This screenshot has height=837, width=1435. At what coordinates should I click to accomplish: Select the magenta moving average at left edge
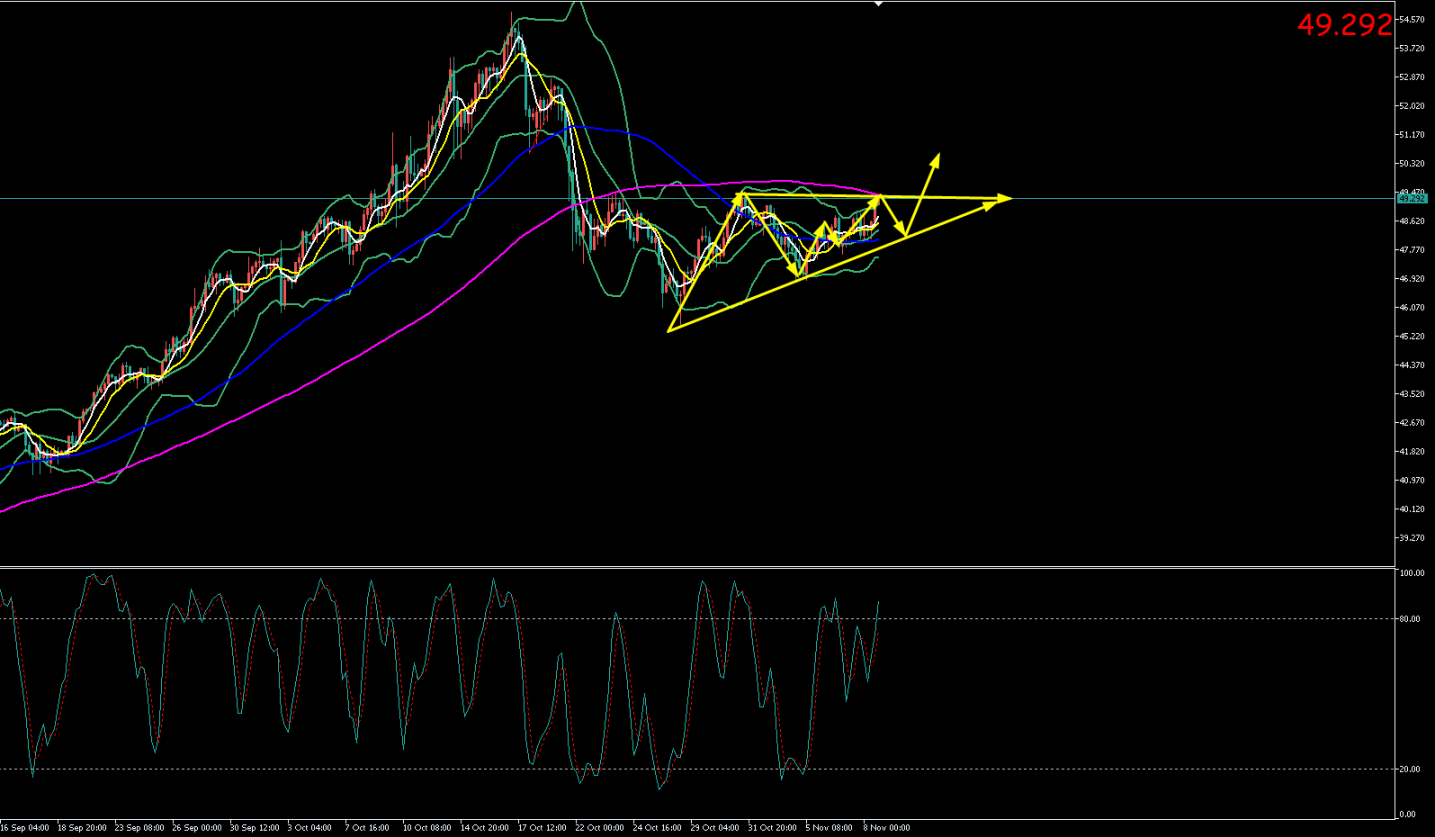click(4, 510)
